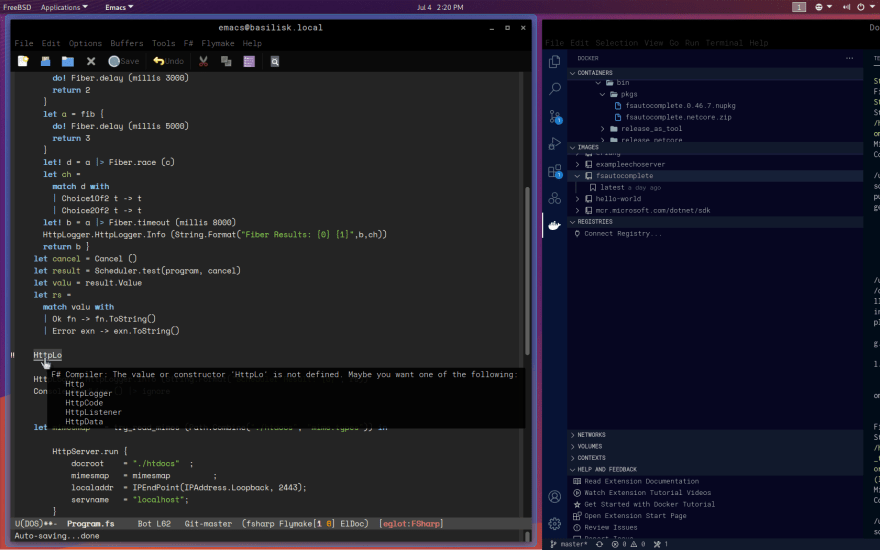Viewport: 880px width, 550px height.
Task: Click the tools icon with count 1 in status bar
Action: pos(661,544)
